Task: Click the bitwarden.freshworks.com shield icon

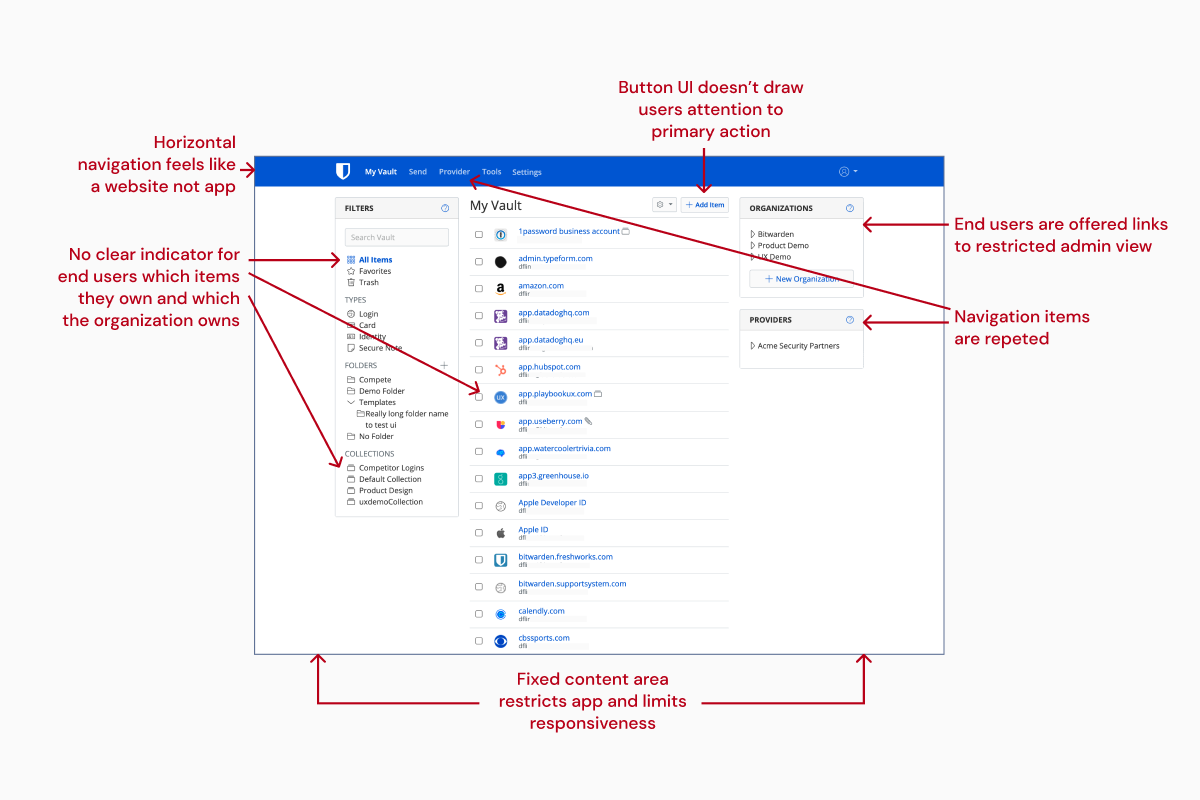Action: 501,560
